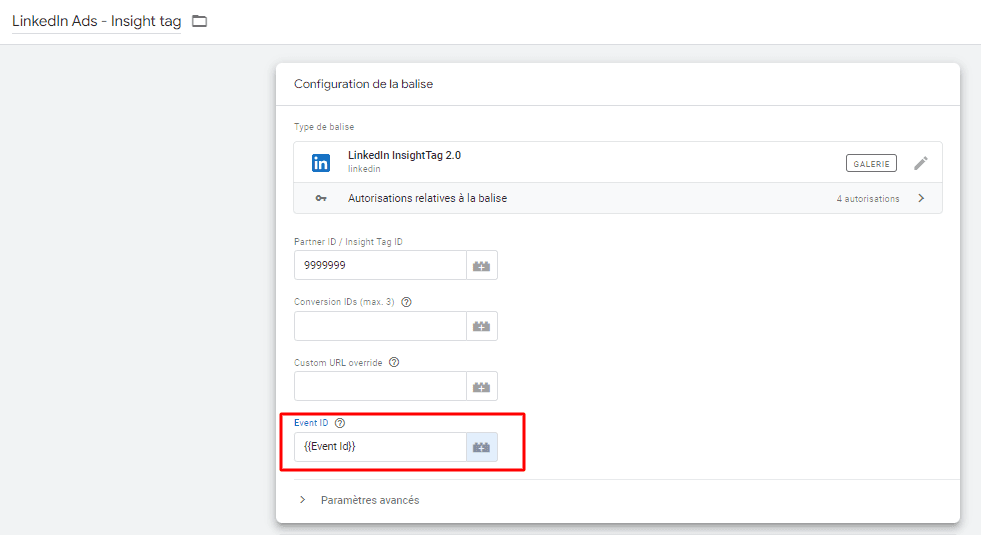The height and width of the screenshot is (535, 981).
Task: Click the LinkedIn logo icon
Action: point(321,163)
